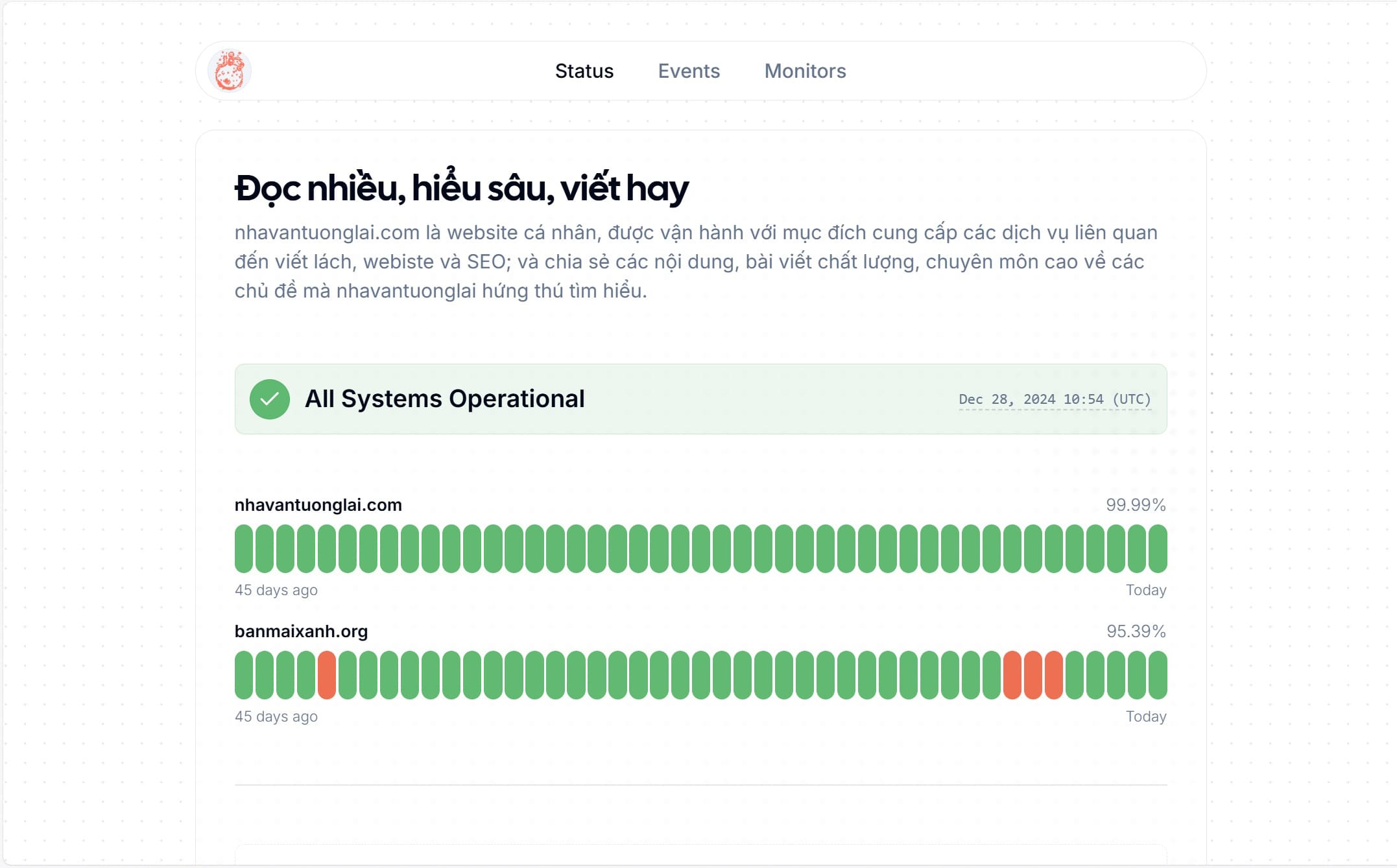This screenshot has width=1397, height=868.
Task: Click '45 days ago' under nhavantuonglai.com
Action: pos(276,590)
